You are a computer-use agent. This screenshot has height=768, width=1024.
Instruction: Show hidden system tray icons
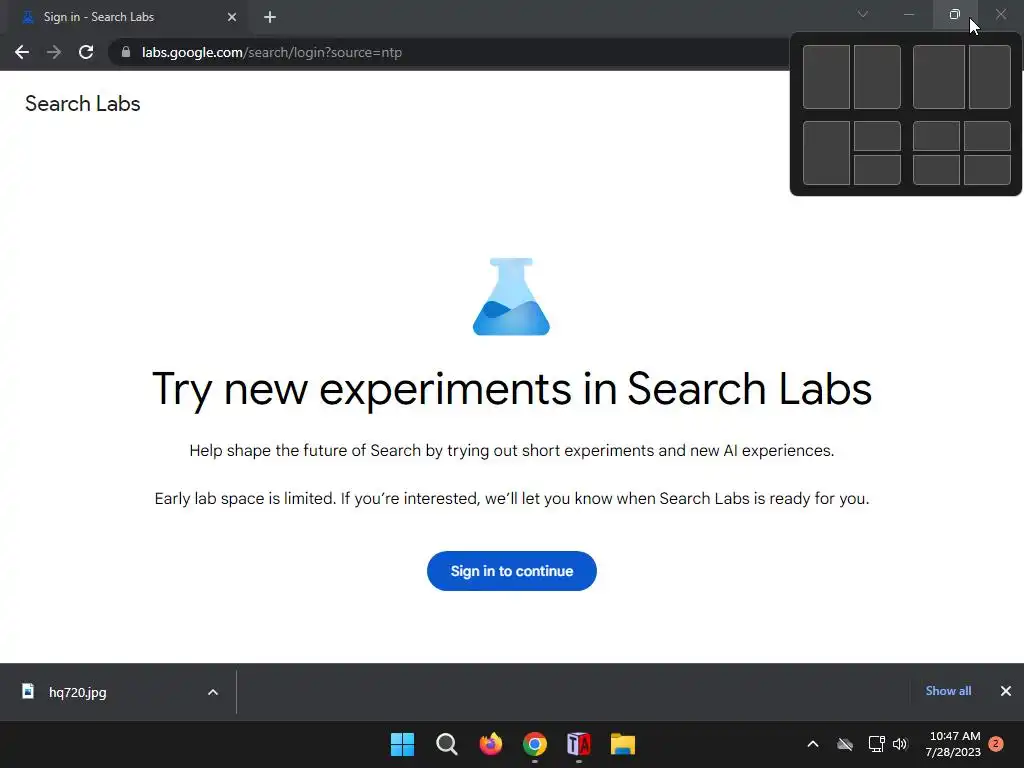point(813,744)
